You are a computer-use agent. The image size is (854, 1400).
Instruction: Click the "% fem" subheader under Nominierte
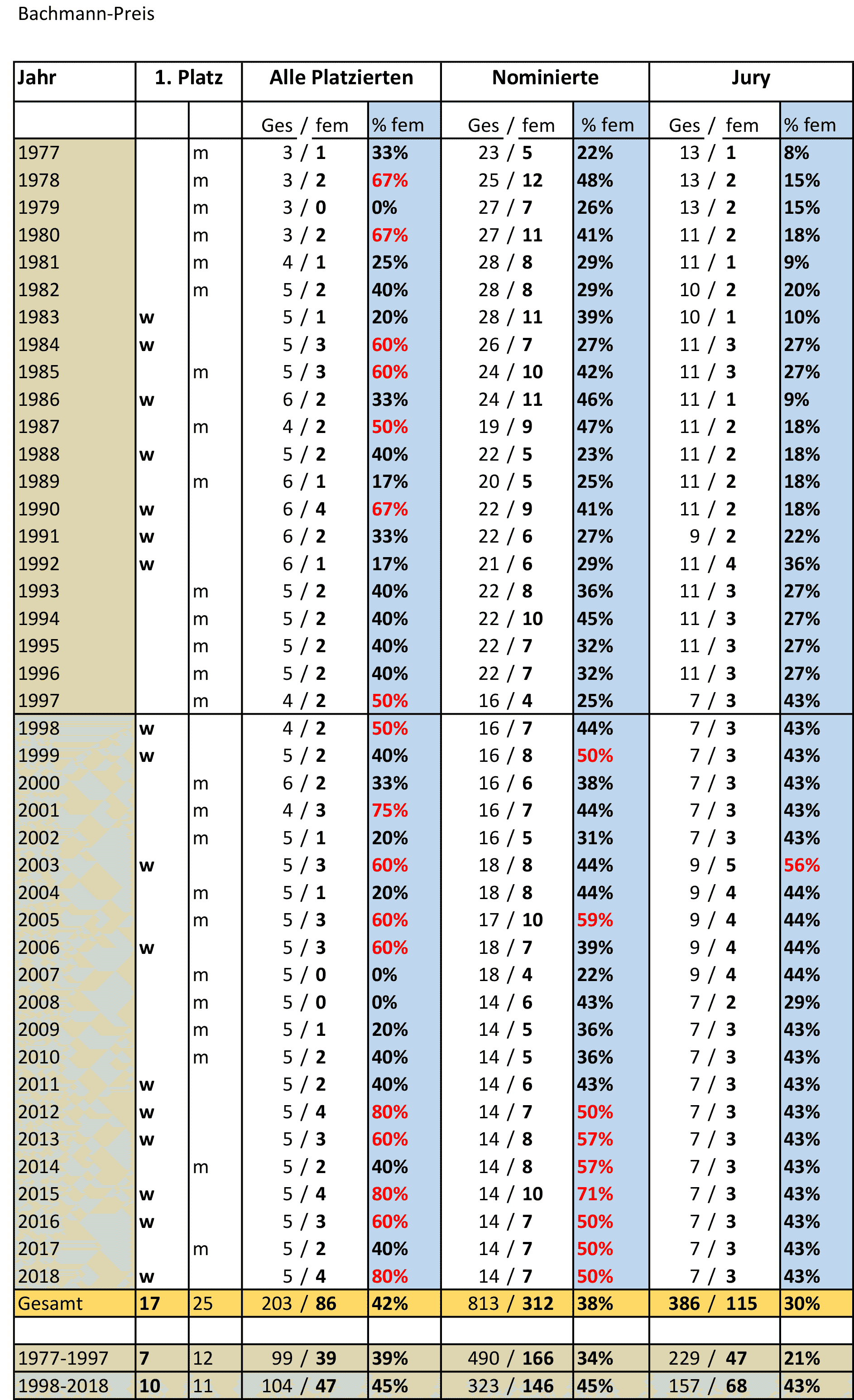(x=607, y=125)
